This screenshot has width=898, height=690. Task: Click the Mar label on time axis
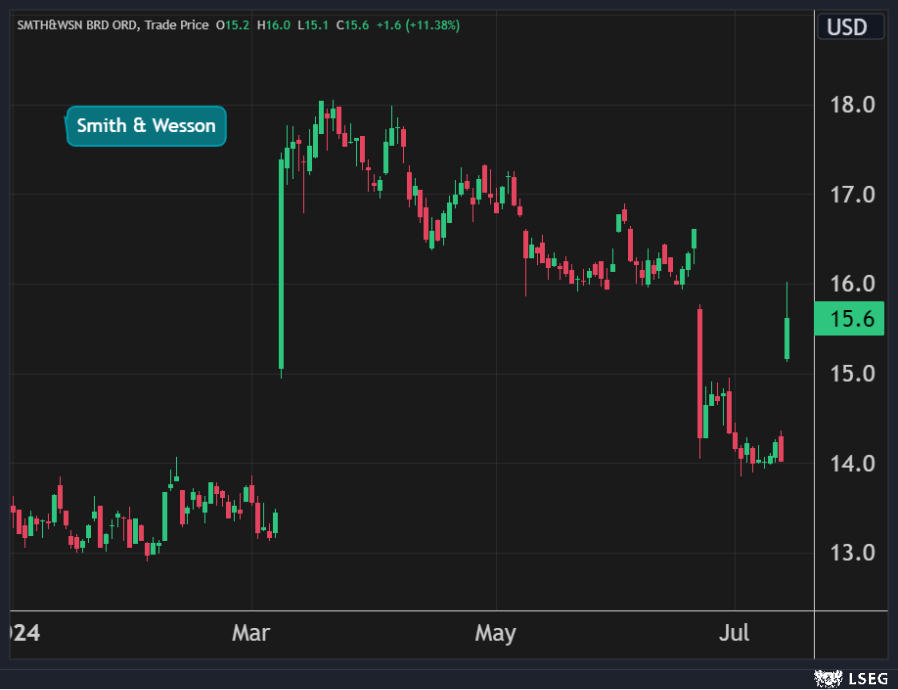250,634
